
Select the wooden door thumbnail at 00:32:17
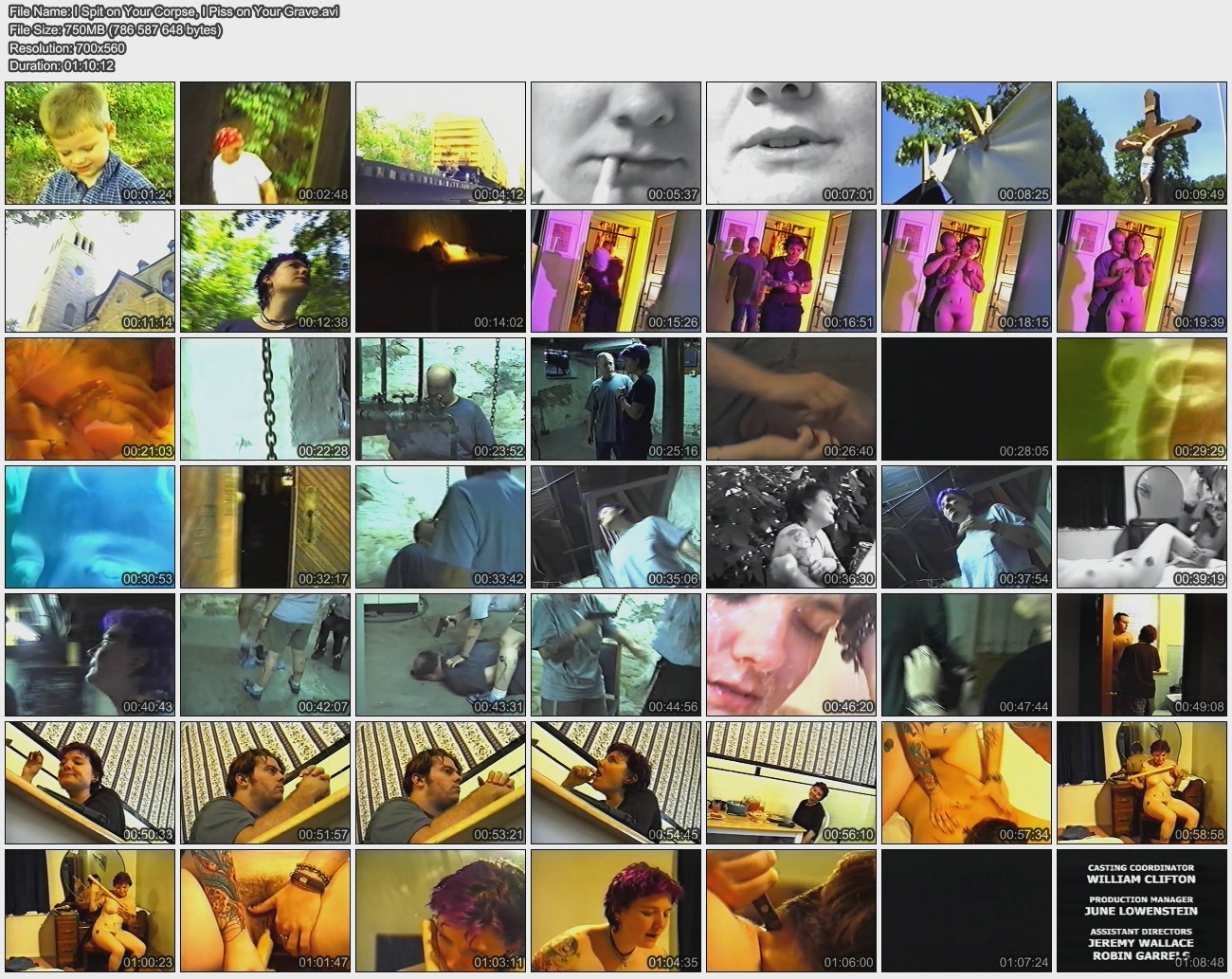(x=265, y=527)
